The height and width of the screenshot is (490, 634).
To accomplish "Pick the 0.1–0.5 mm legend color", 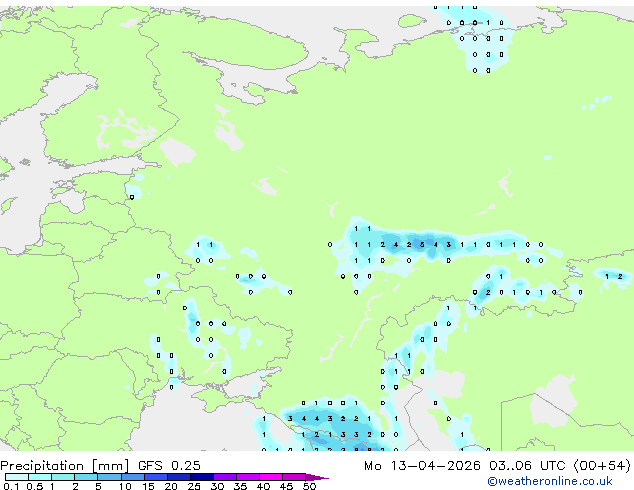I will [17, 477].
